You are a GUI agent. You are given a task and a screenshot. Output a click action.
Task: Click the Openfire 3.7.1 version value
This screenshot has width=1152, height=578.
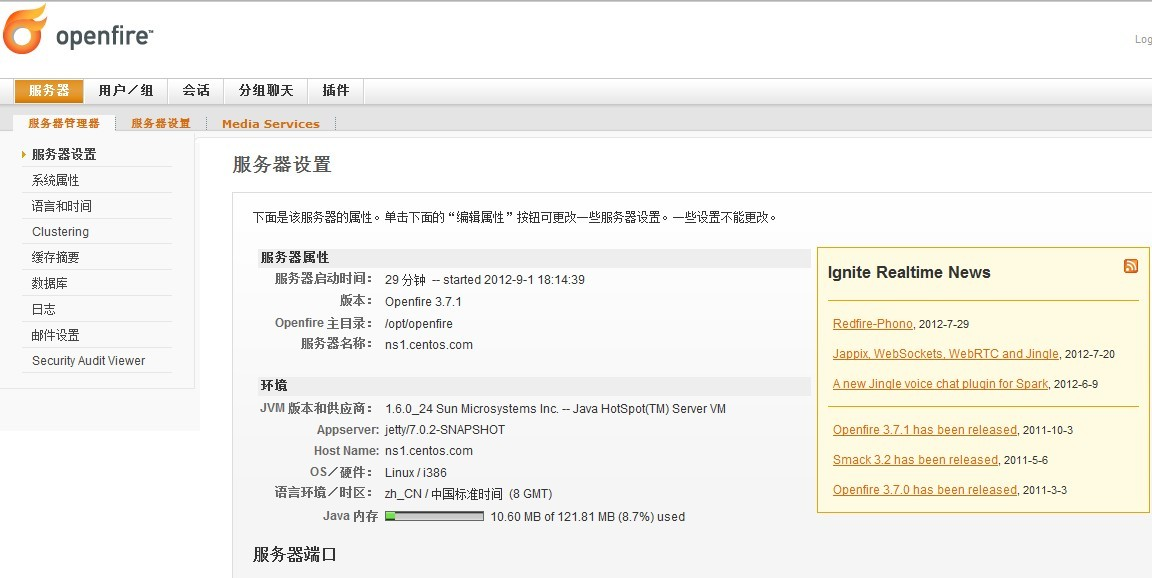click(423, 302)
